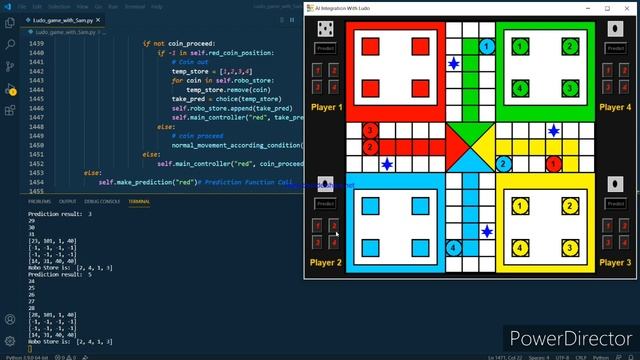
Task: Close the Ludo_game_with_Sam.py editor tab
Action: coord(98,20)
